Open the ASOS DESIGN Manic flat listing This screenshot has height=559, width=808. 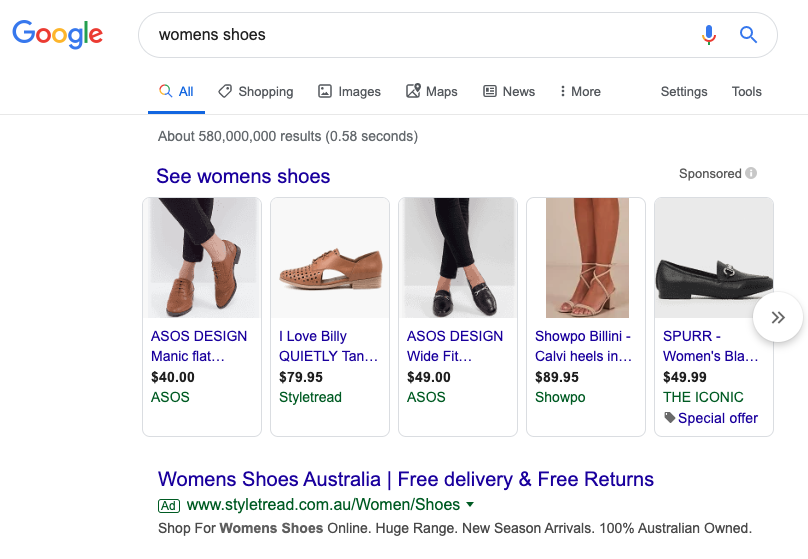click(x=199, y=346)
